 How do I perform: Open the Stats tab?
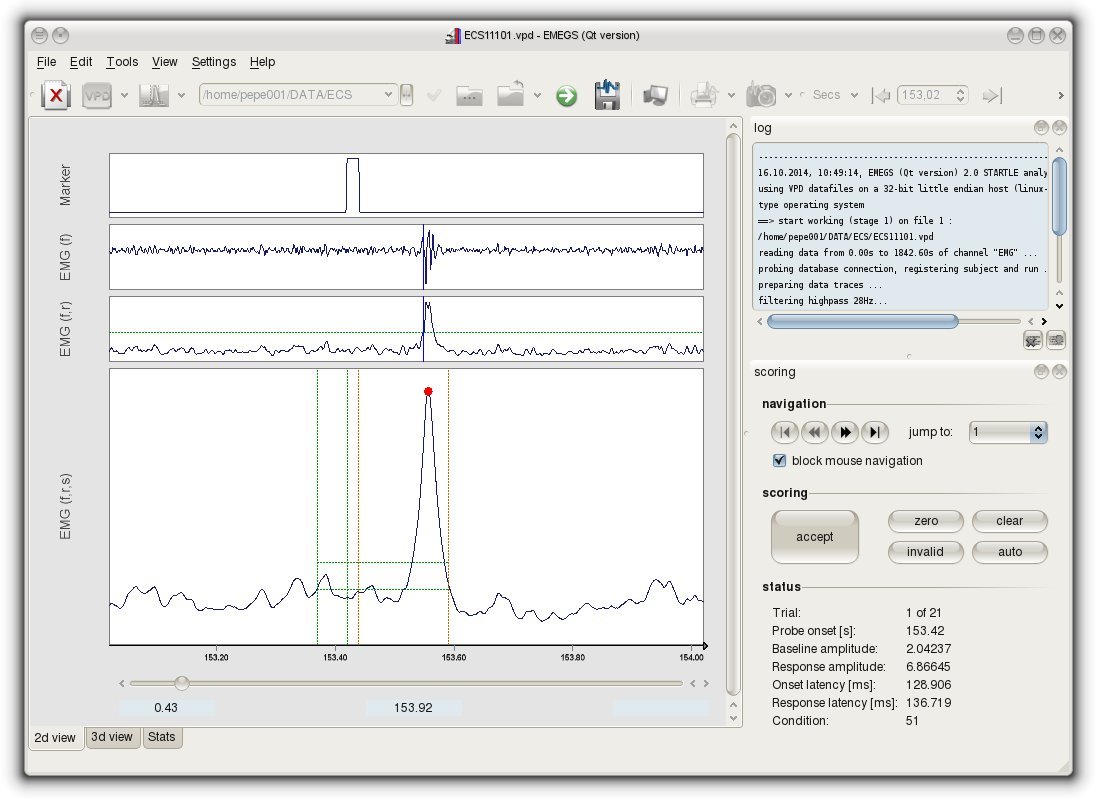point(161,738)
